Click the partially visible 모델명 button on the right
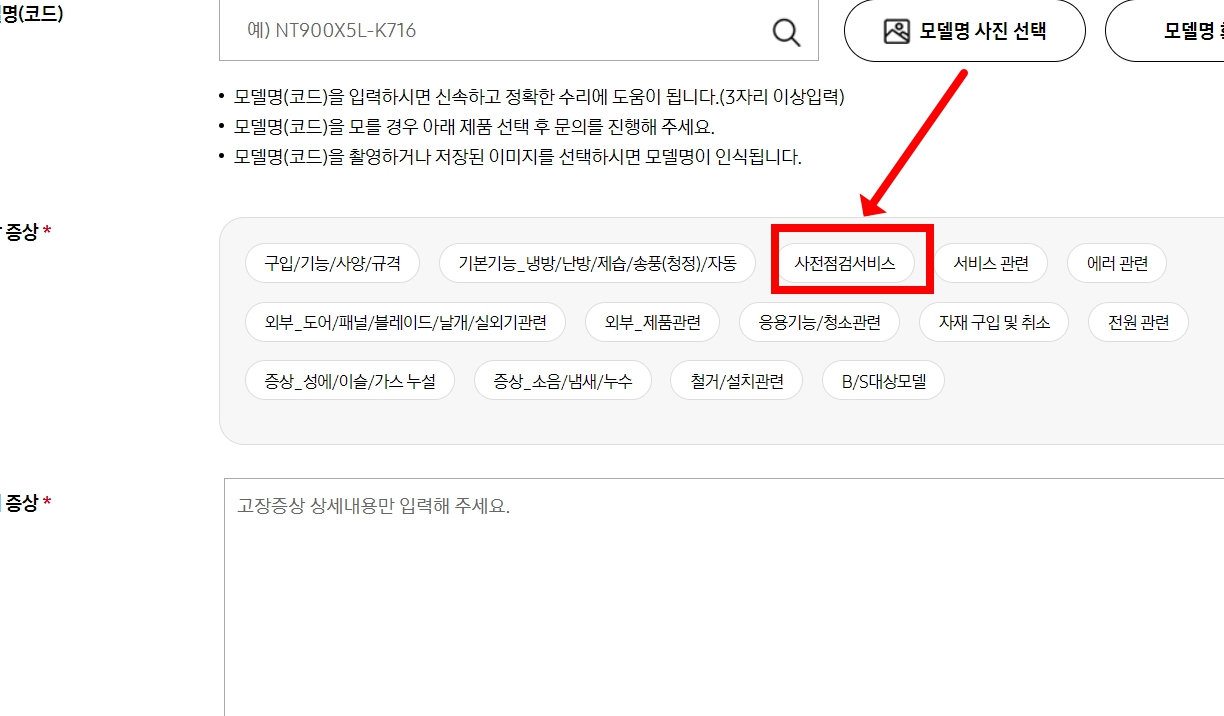The width and height of the screenshot is (1224, 716). pos(1180,29)
